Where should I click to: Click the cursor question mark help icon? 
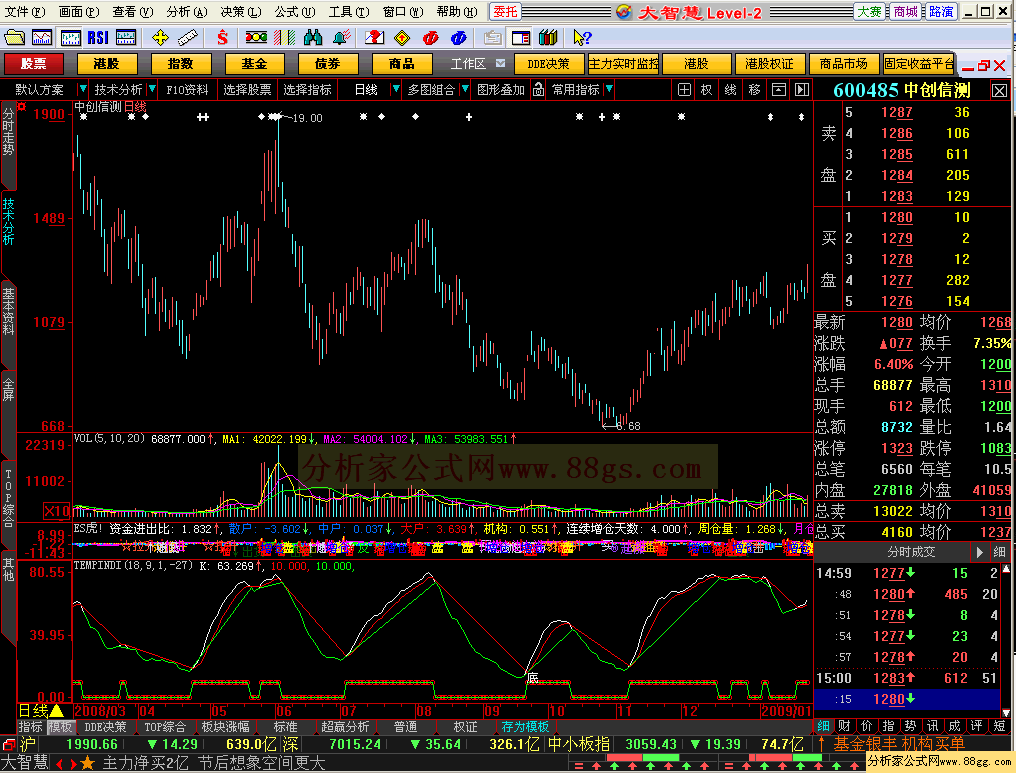pyautogui.click(x=582, y=38)
